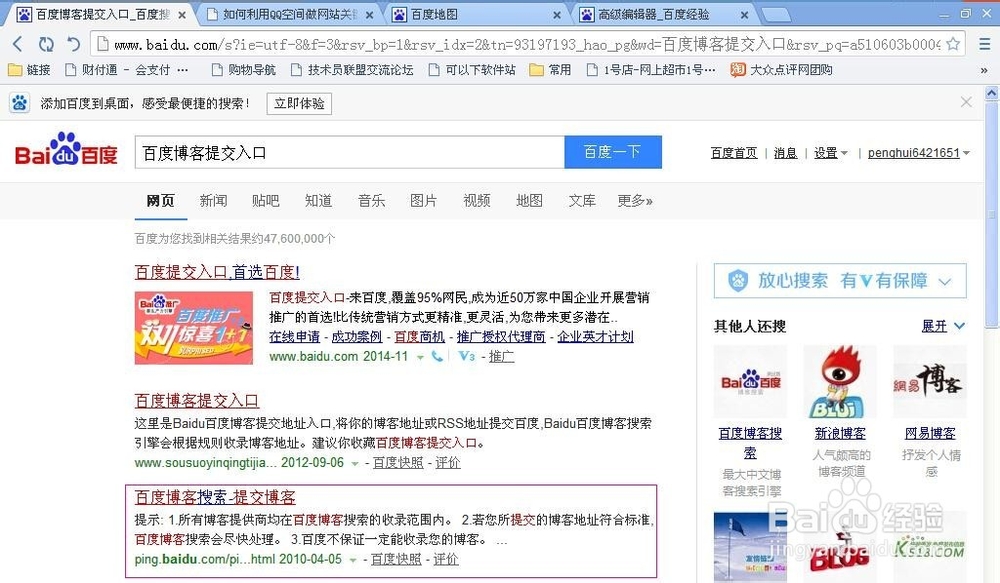Click 评价 for the ping.baidu.com result

(x=446, y=559)
